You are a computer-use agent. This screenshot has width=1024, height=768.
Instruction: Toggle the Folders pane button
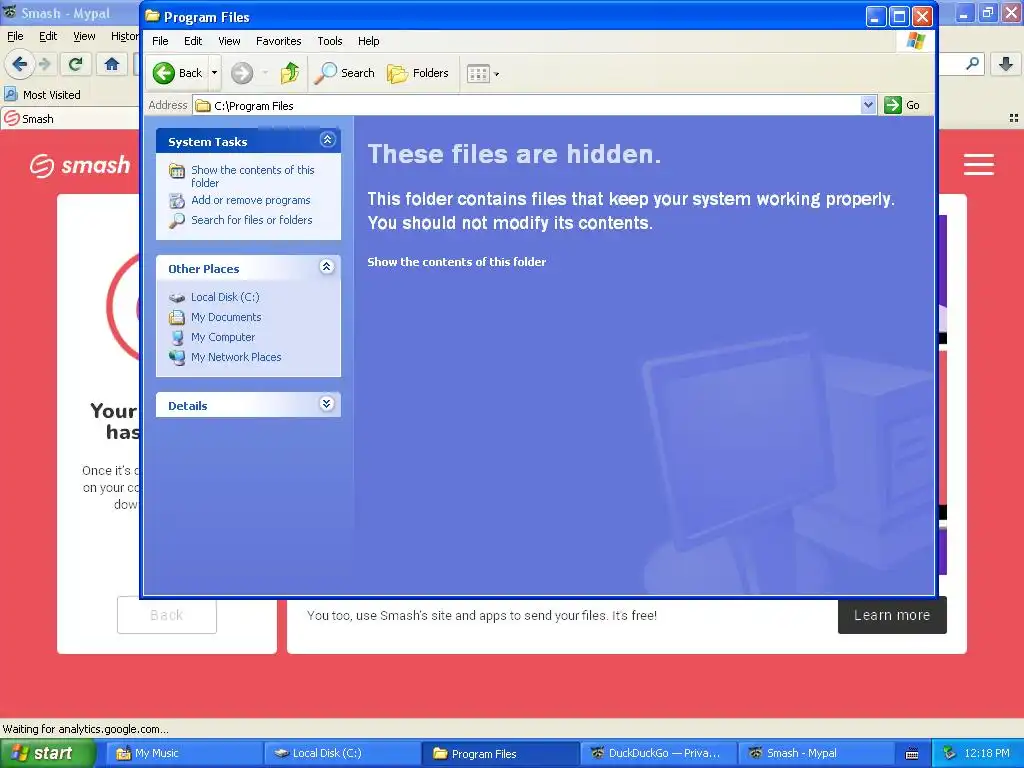point(418,73)
